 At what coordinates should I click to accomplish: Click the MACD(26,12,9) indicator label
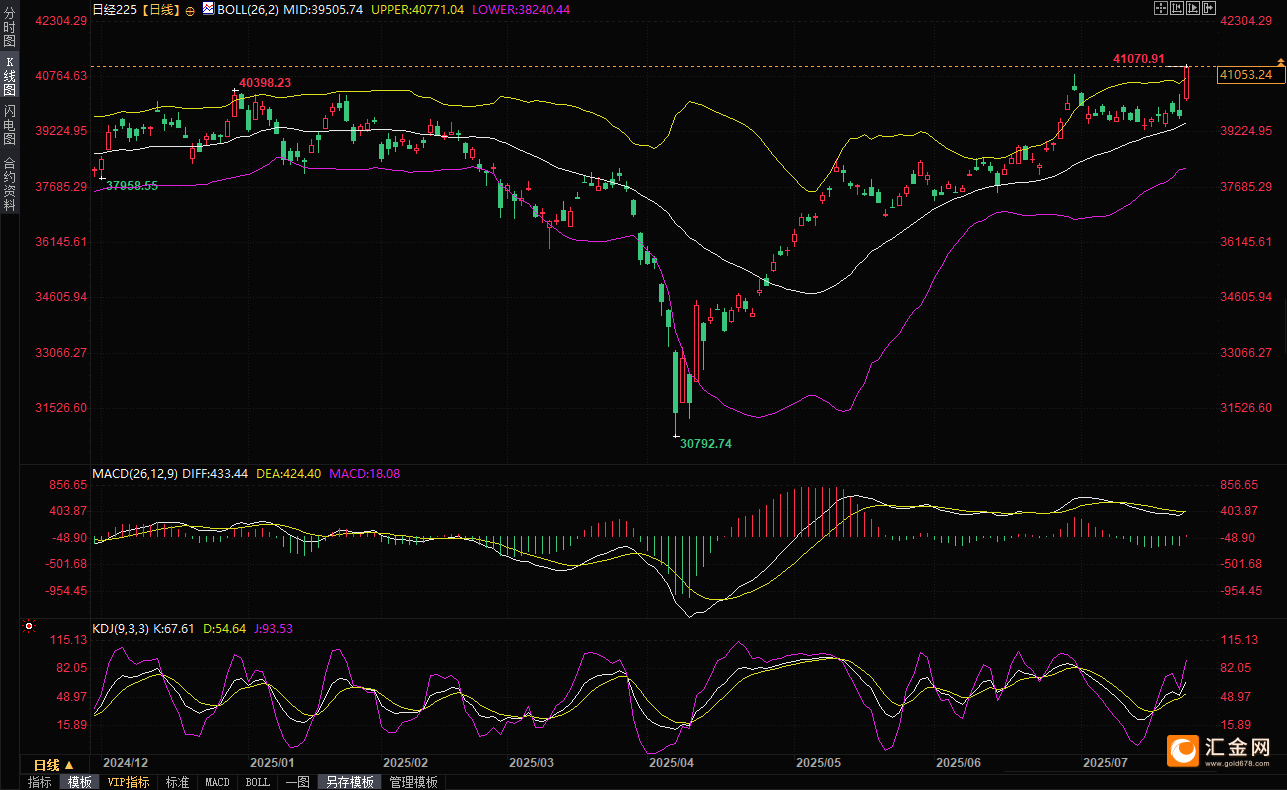click(x=135, y=473)
